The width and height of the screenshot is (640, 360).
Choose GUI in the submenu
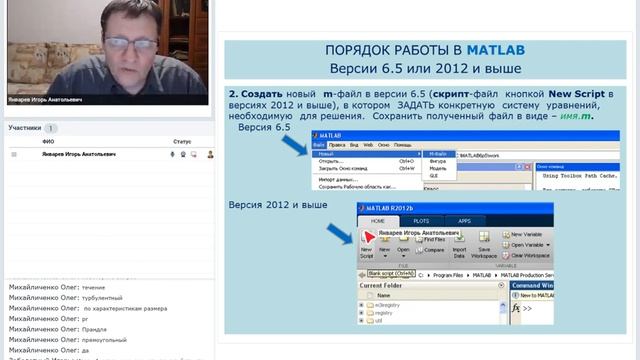tap(439, 176)
